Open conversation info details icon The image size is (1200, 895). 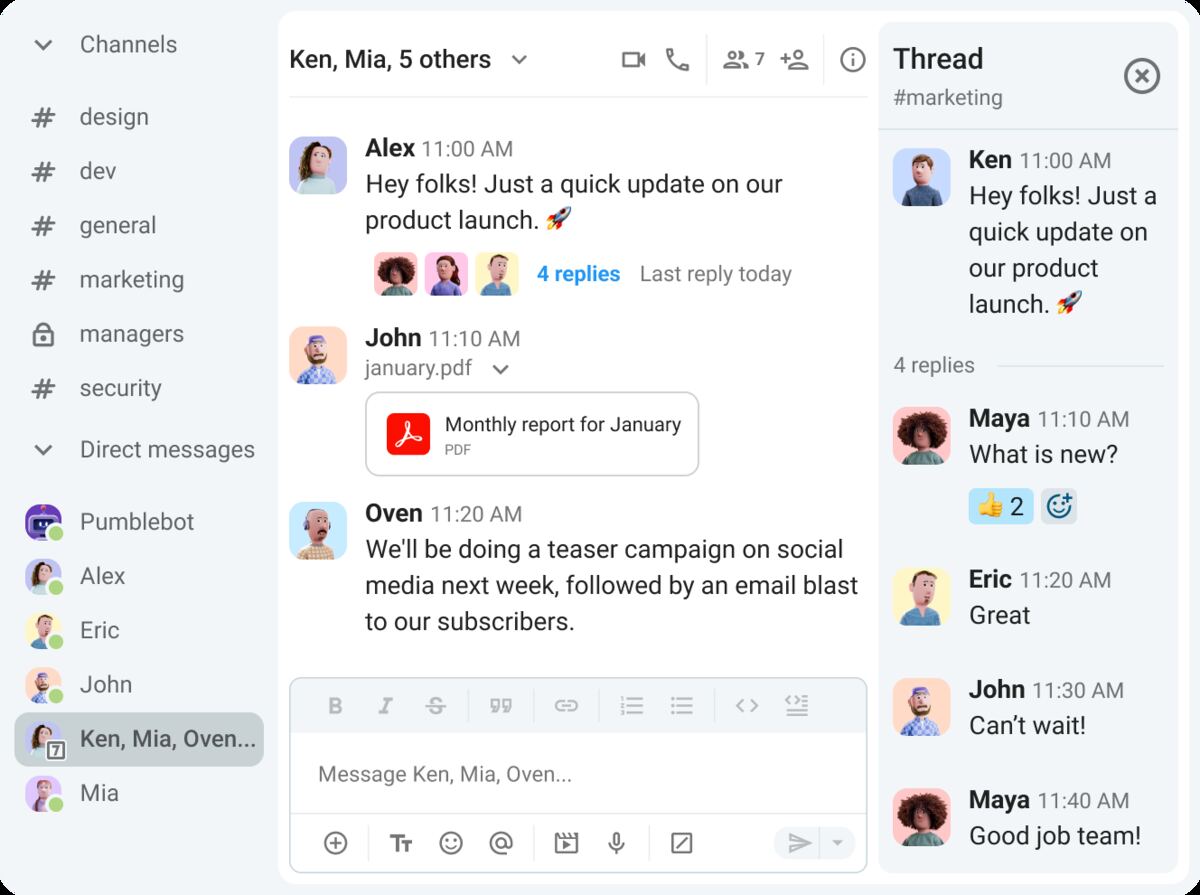[852, 60]
